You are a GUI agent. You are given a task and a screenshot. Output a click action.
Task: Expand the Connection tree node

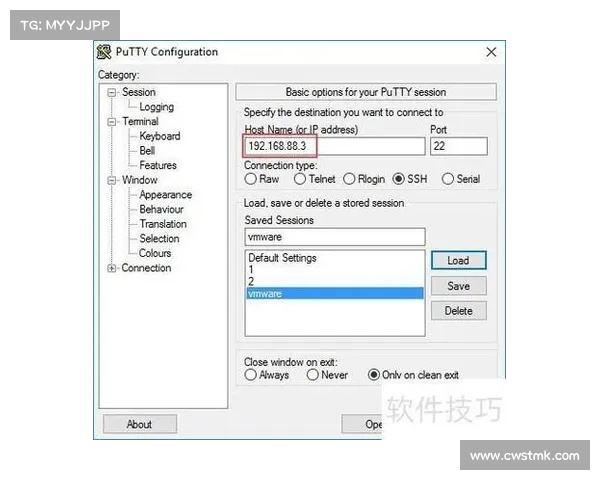tap(112, 268)
